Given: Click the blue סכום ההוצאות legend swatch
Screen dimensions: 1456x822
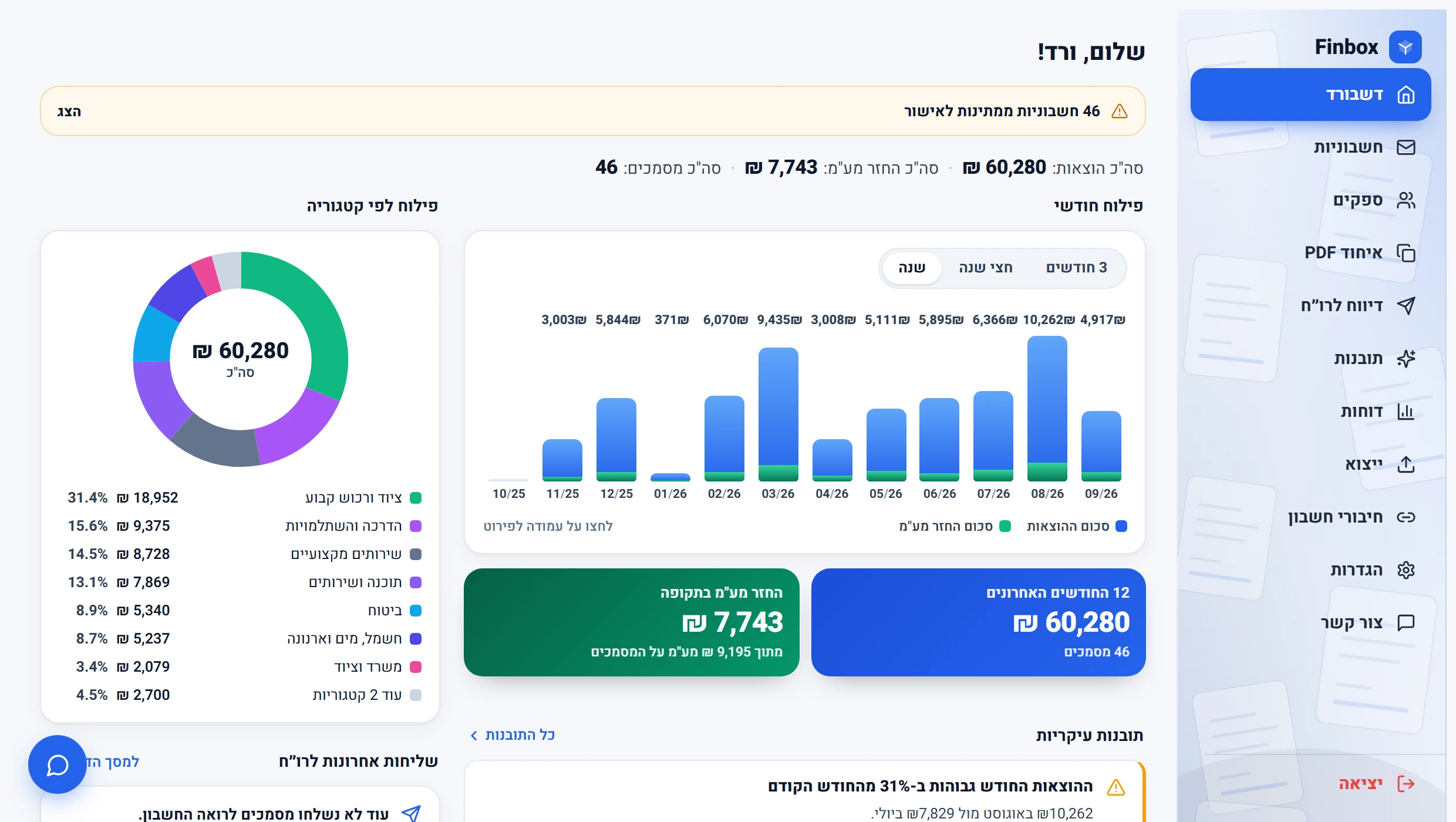Looking at the screenshot, I should point(1121,526).
